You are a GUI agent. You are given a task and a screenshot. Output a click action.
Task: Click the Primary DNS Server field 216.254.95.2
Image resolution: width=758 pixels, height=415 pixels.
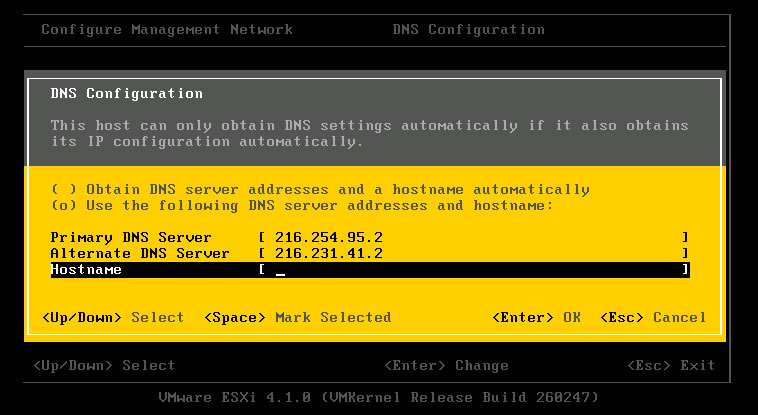[474, 237]
